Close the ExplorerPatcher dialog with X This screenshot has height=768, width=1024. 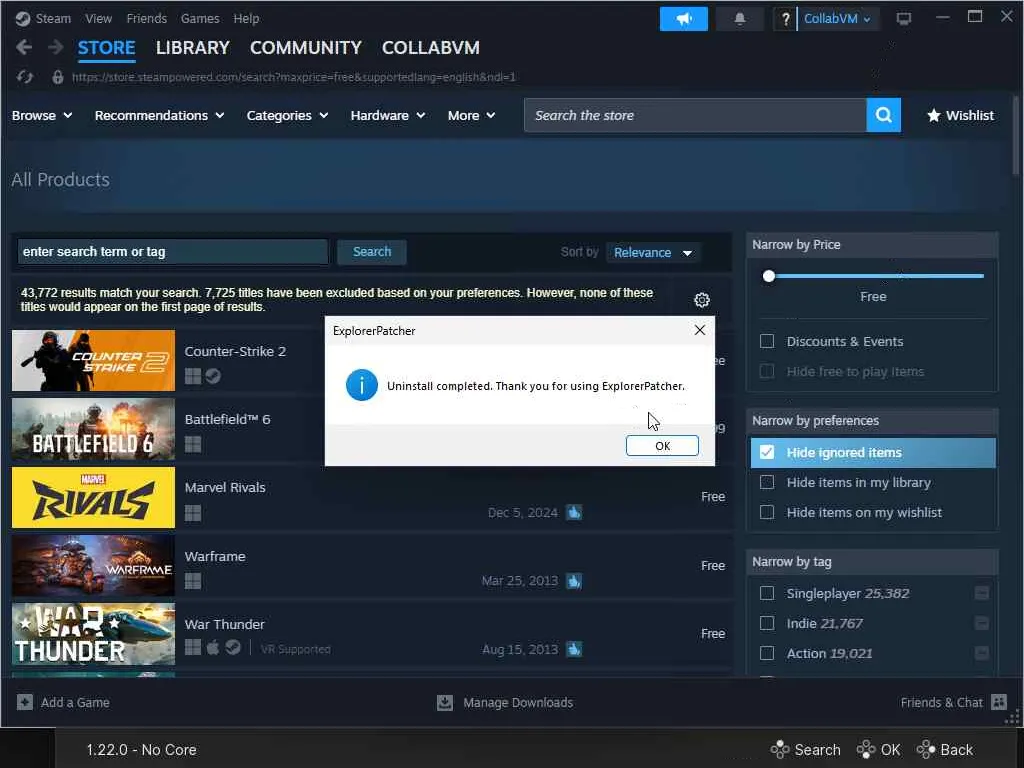point(699,330)
